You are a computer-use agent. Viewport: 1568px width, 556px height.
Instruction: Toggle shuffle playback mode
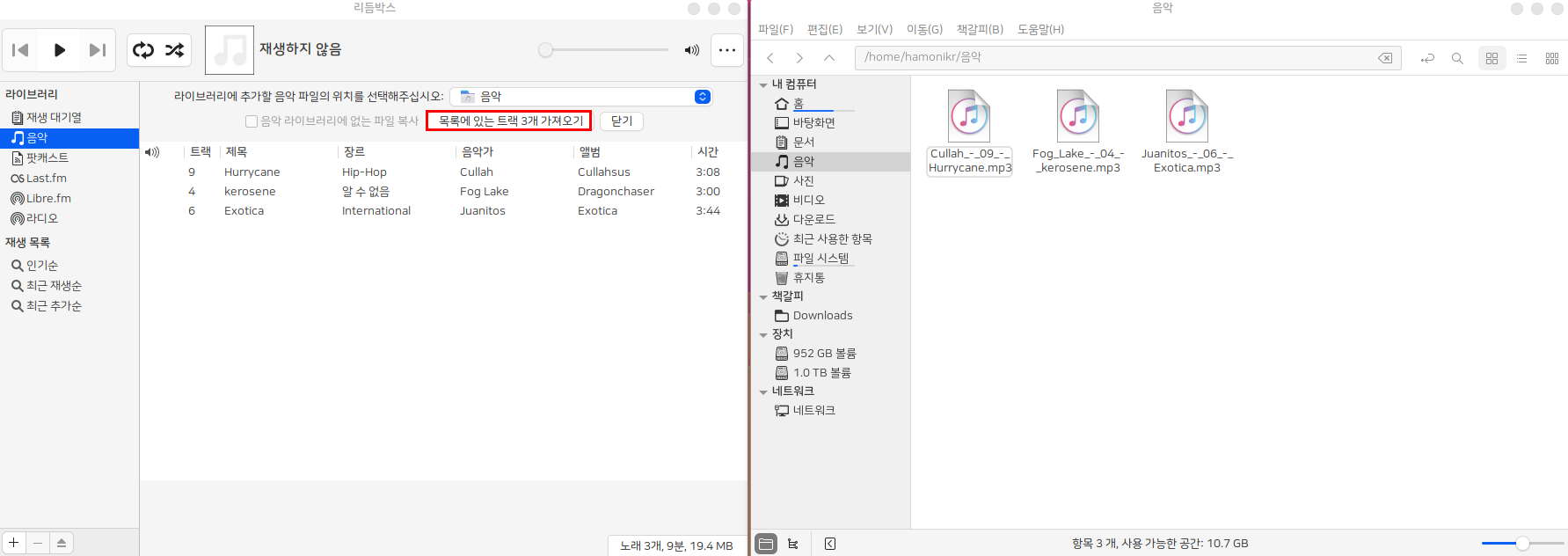pyautogui.click(x=175, y=50)
